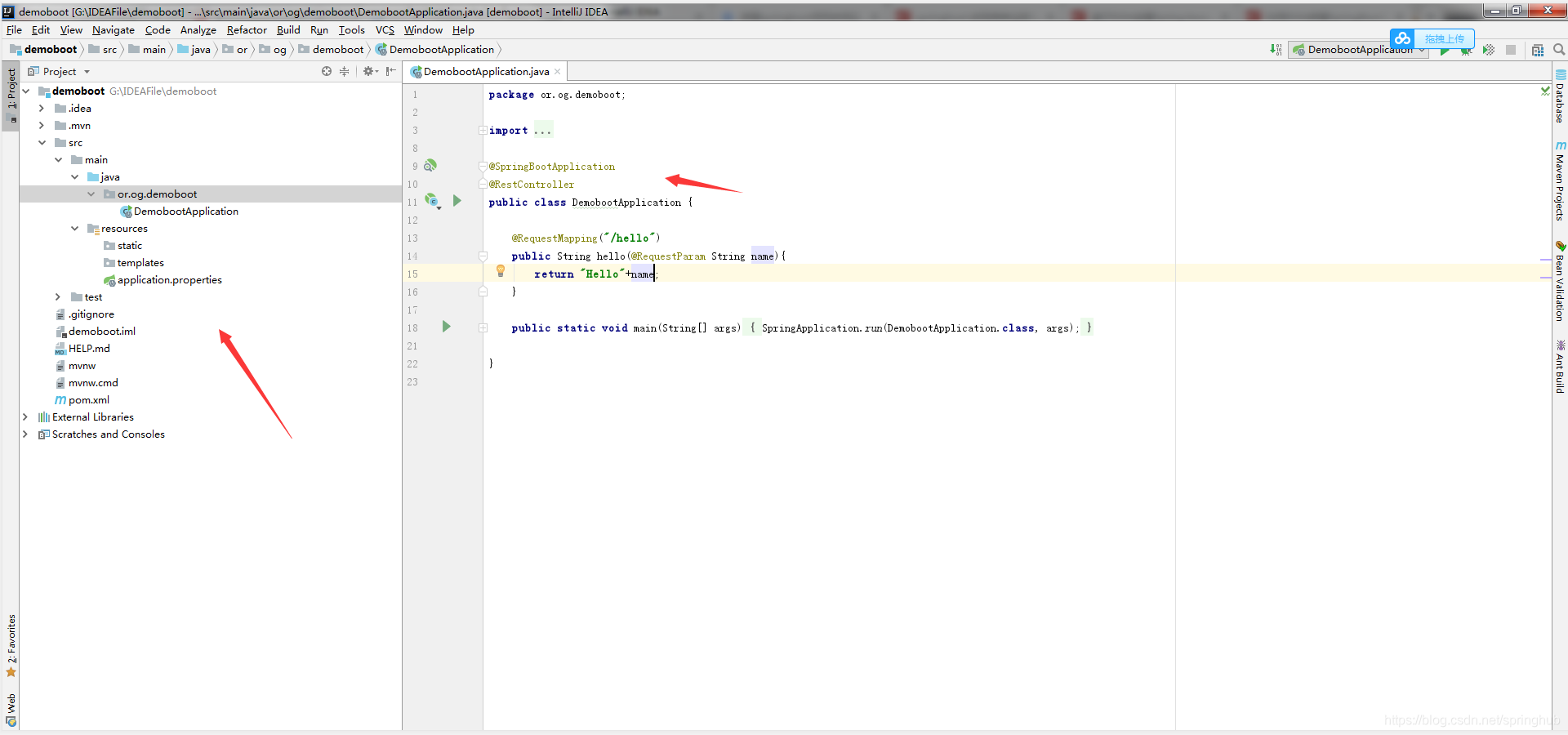Click the Spring class gutter icon on line 11
Screen dimensions: 1568x735
coord(432,201)
